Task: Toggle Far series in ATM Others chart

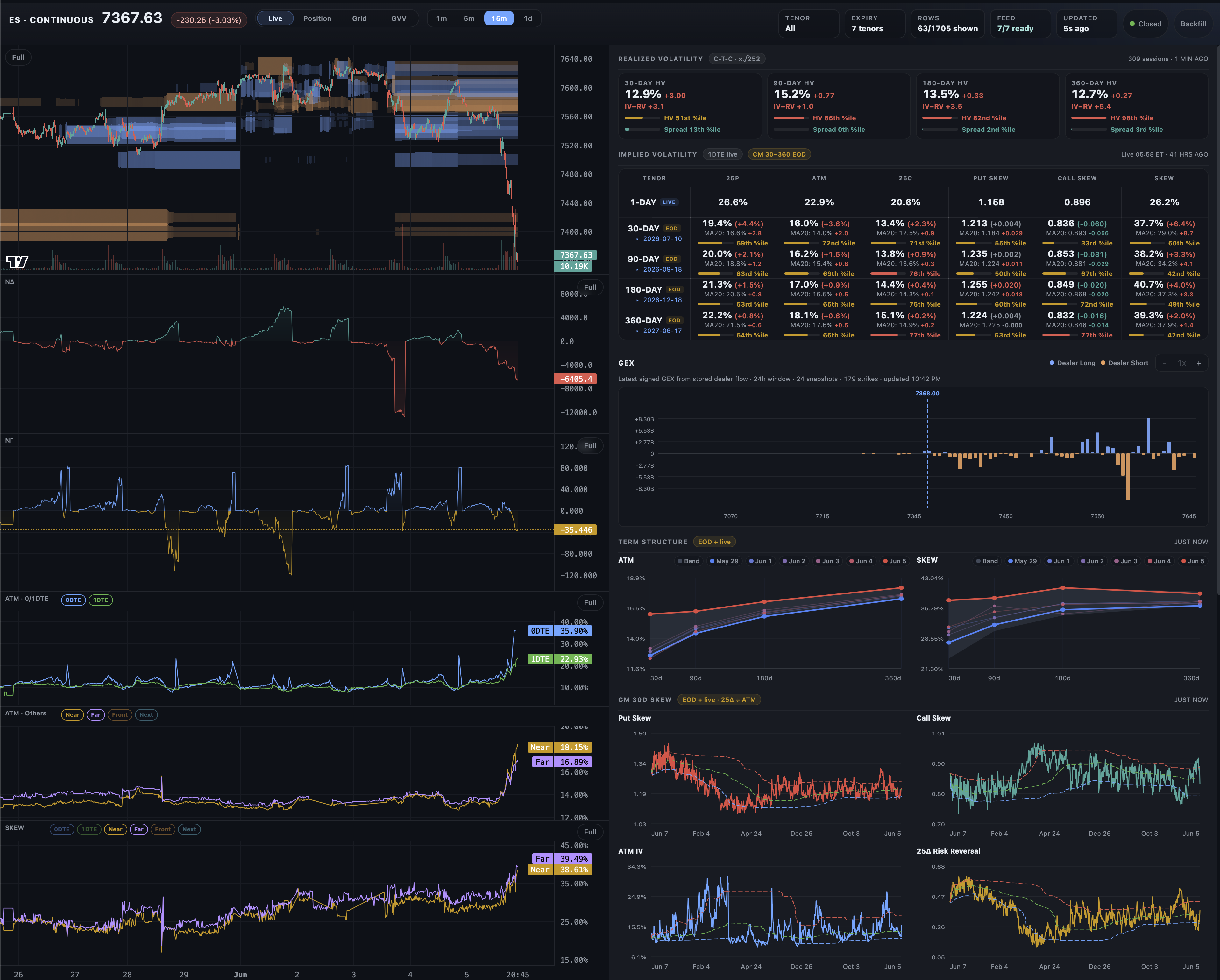Action: click(96, 715)
